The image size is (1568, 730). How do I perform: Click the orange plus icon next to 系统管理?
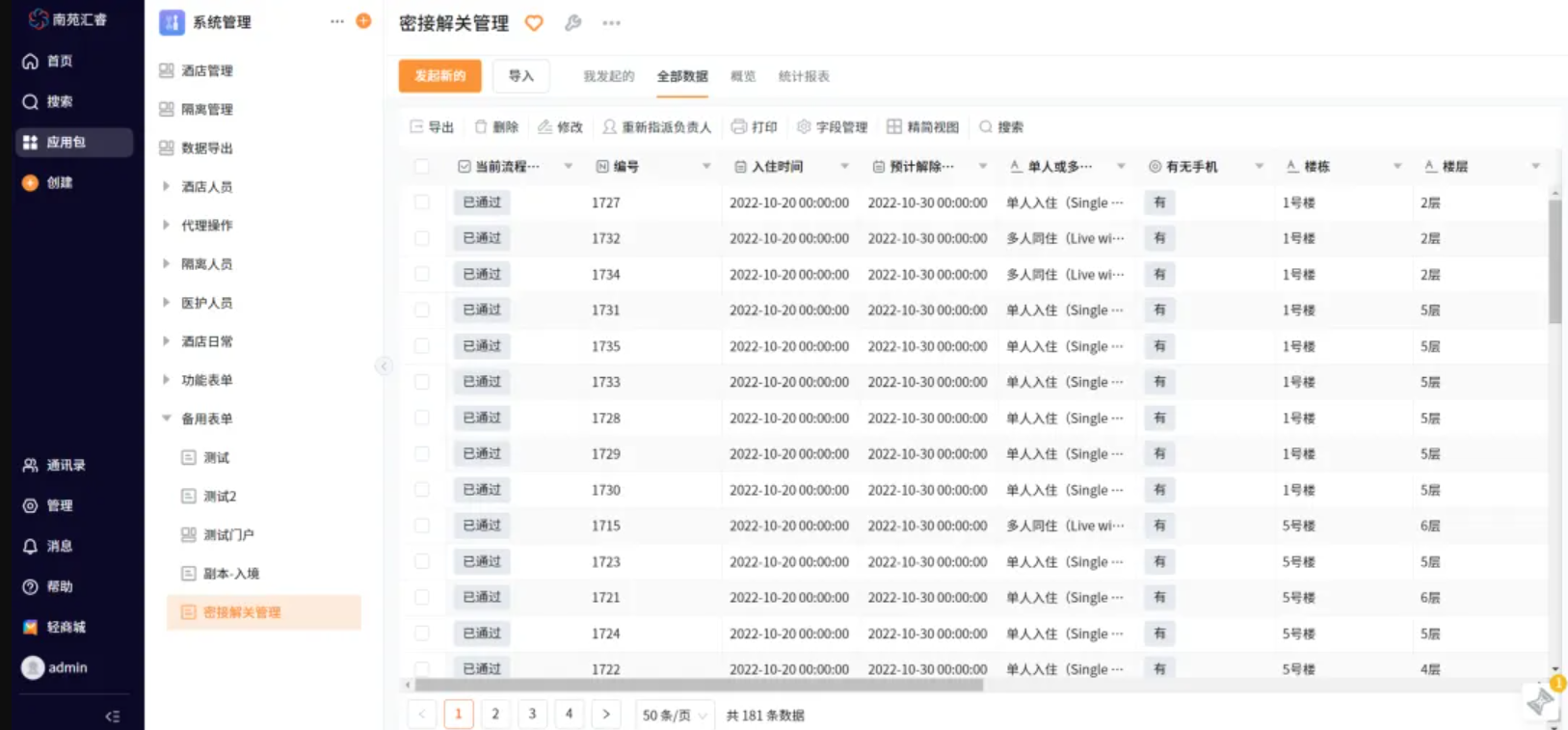363,21
